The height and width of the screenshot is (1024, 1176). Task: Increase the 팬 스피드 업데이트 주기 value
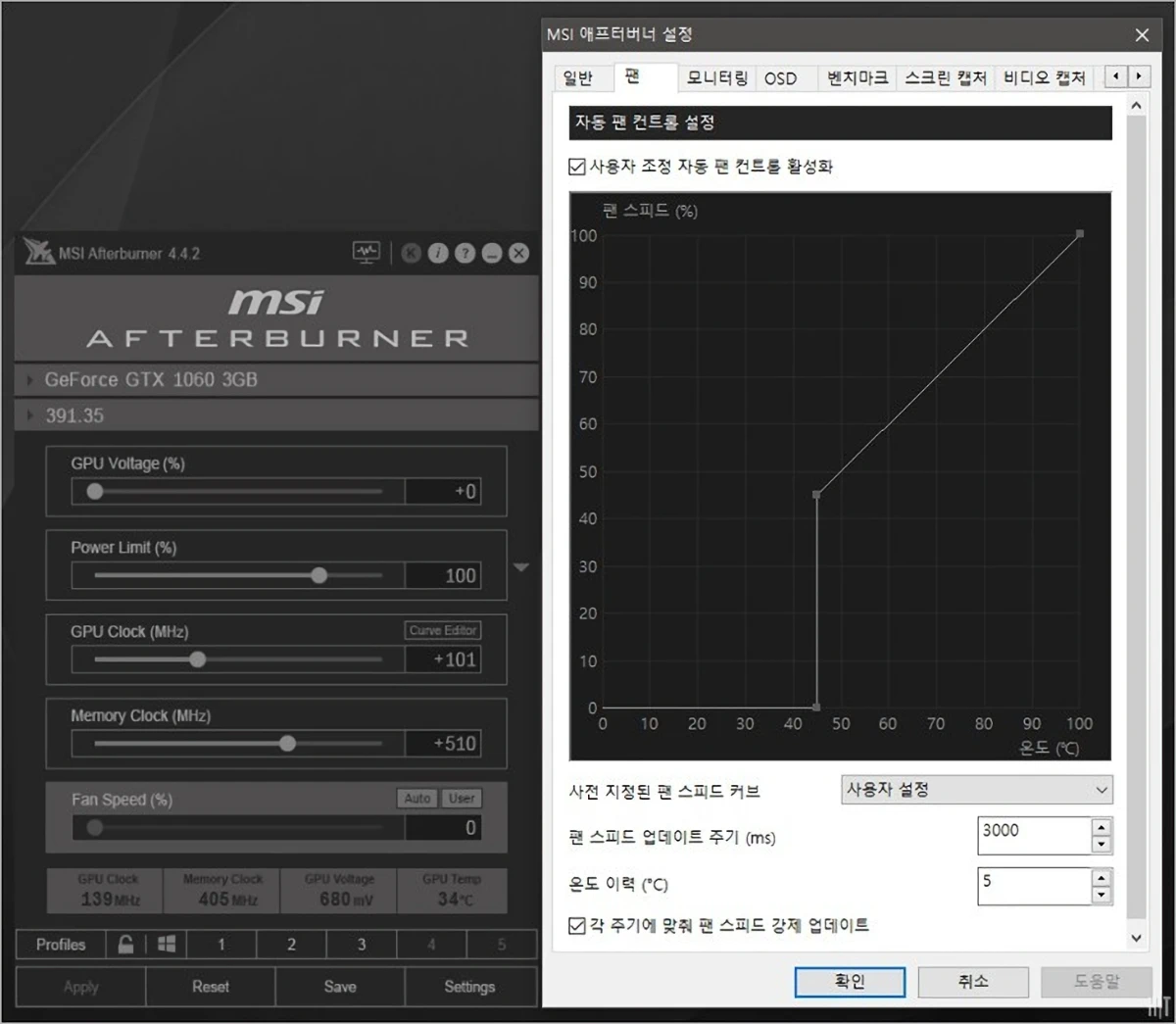pyautogui.click(x=1102, y=827)
